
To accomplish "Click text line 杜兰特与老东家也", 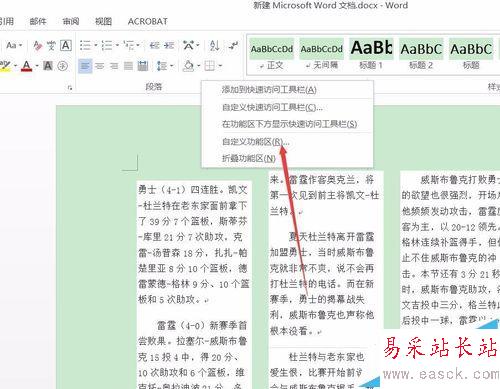I will pyautogui.click(x=326, y=357).
